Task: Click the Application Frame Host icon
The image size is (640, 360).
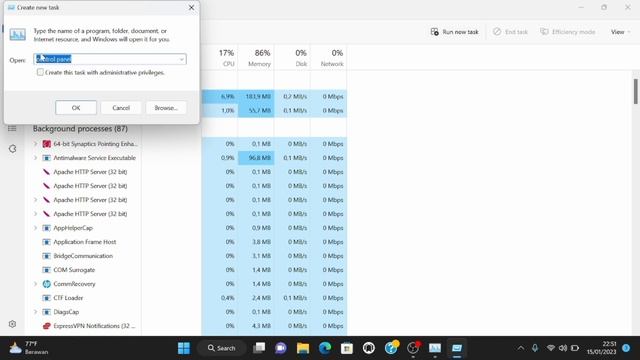Action: pos(47,242)
